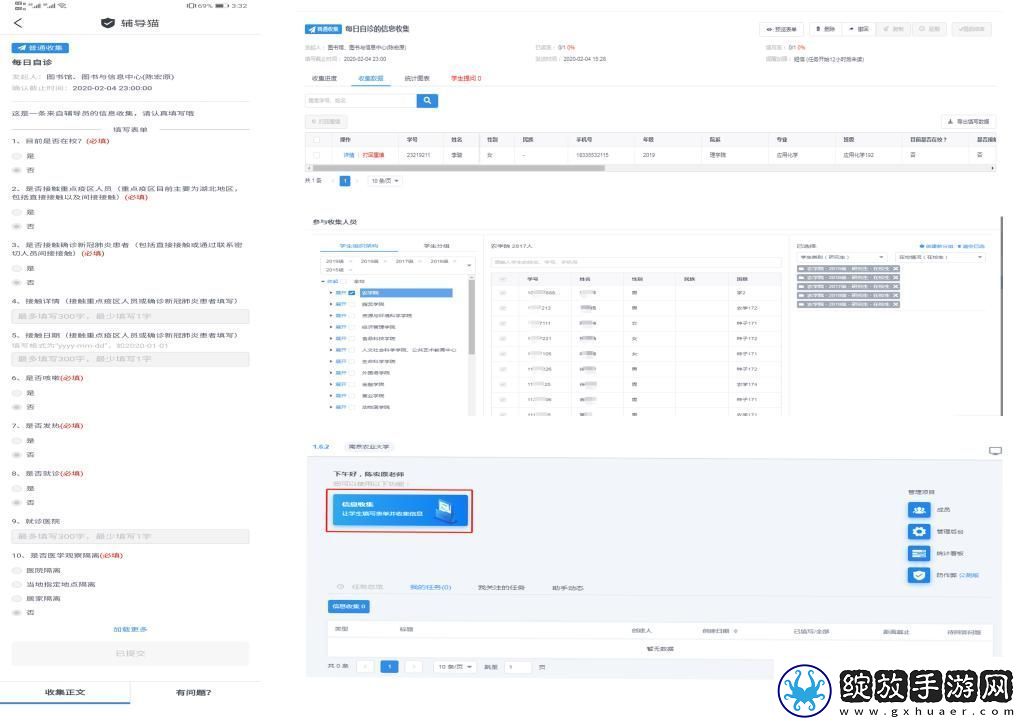Click the 信息收集 blue banner card

point(400,510)
